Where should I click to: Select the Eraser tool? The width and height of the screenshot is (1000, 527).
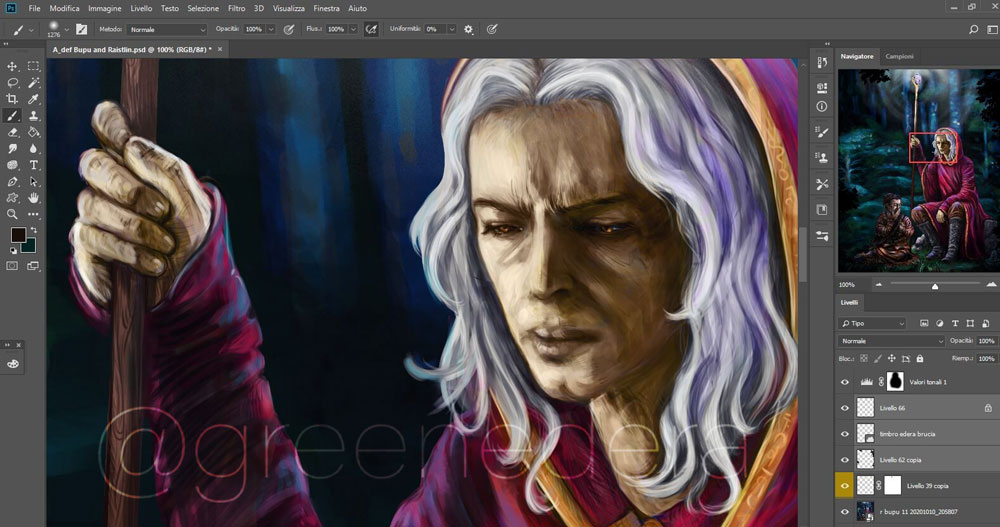coord(12,132)
